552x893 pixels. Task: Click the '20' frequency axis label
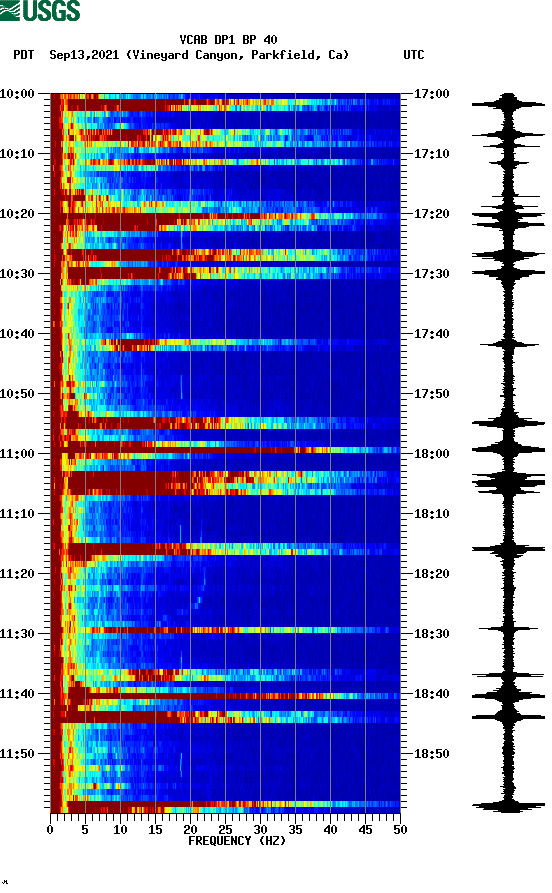190,830
